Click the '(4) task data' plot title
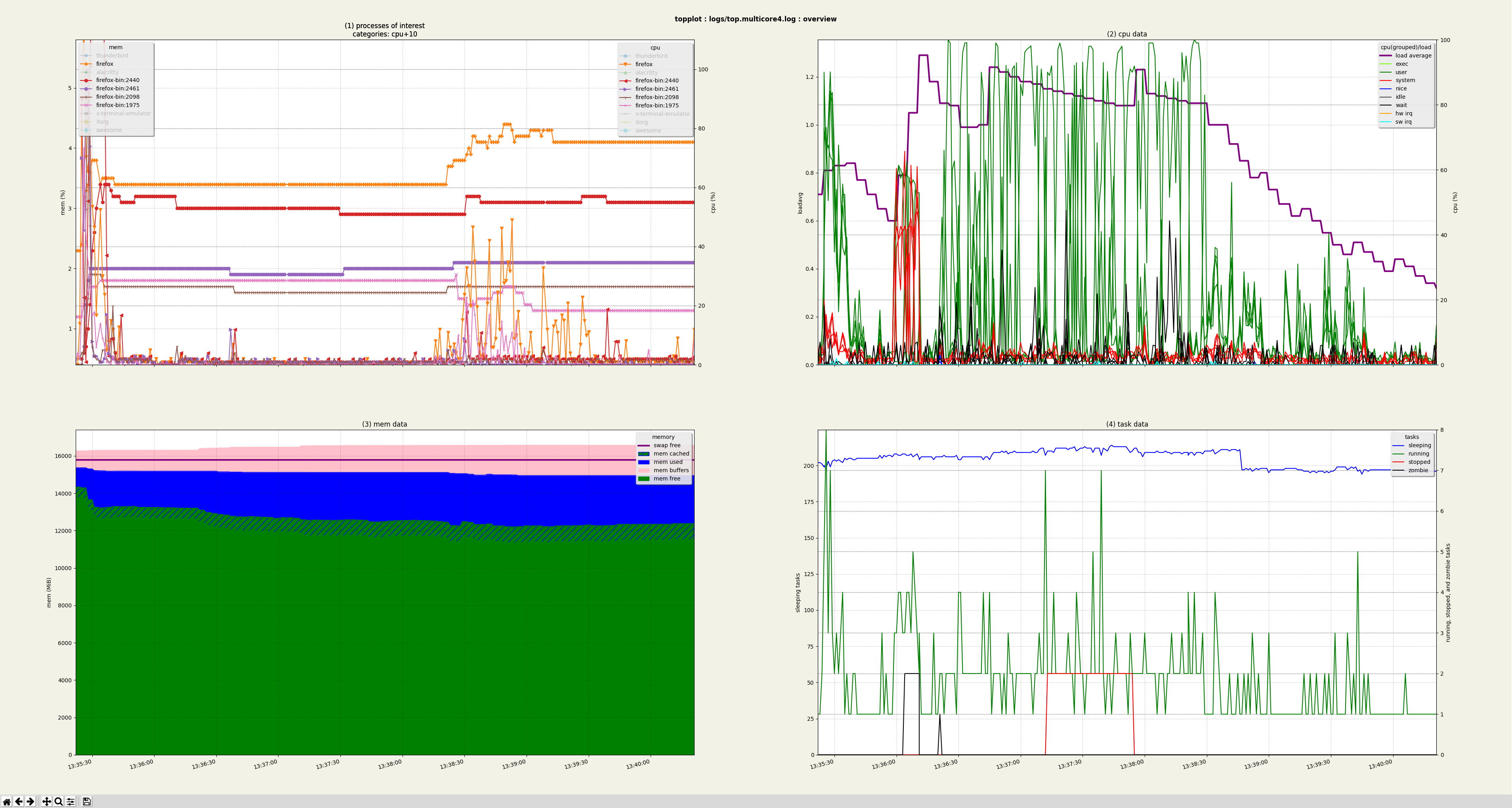 pyautogui.click(x=1126, y=424)
